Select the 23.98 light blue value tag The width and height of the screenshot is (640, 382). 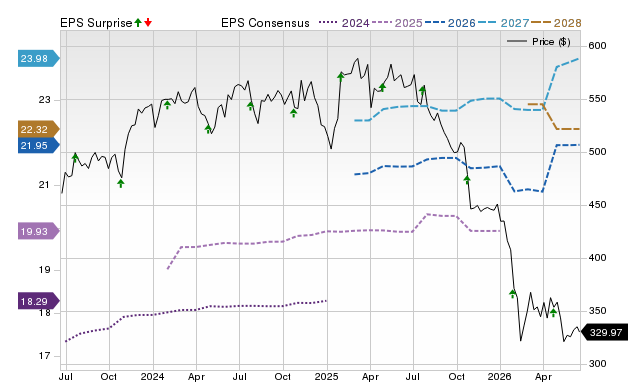39,59
